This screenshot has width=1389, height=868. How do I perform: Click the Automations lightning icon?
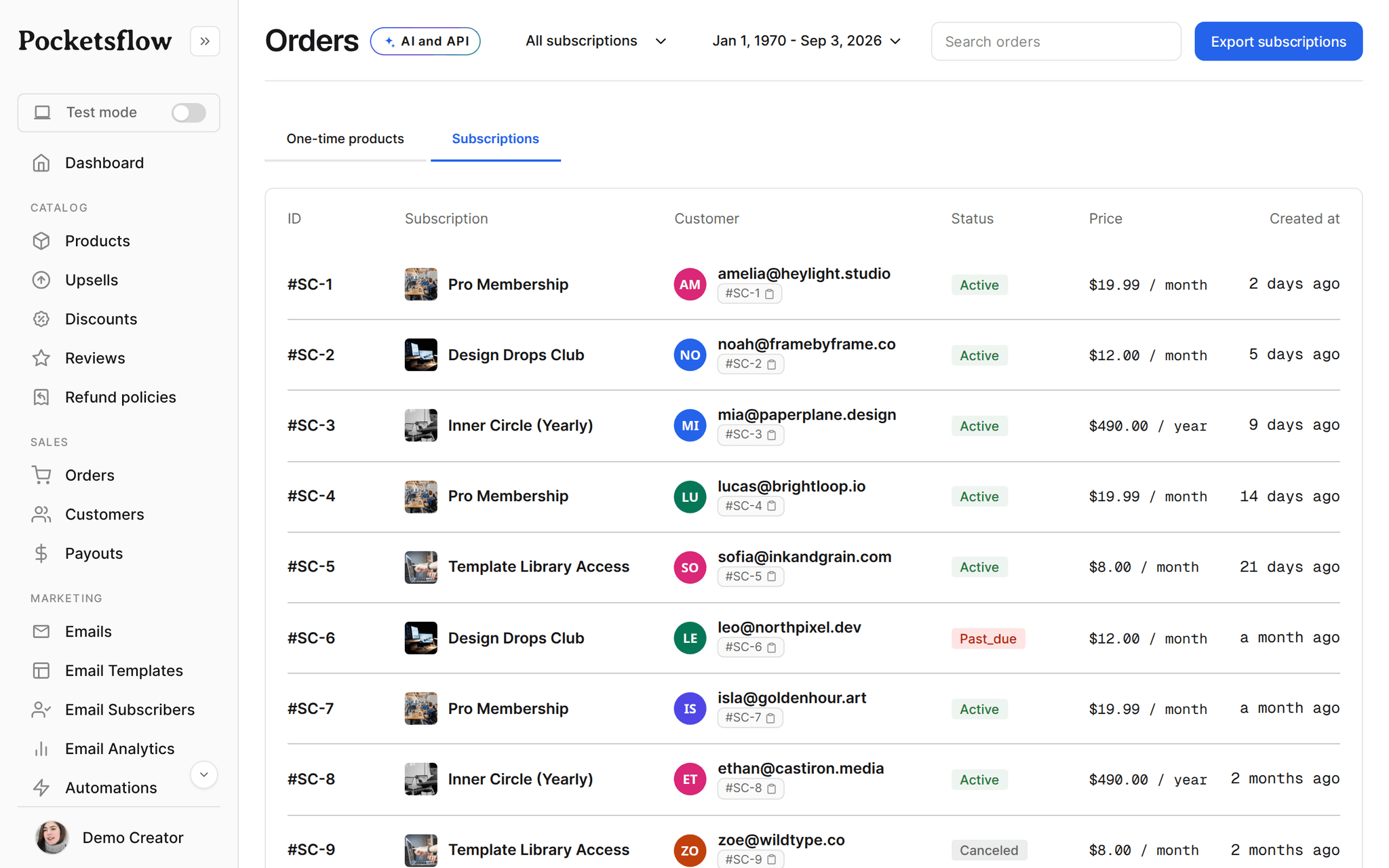[x=41, y=788]
